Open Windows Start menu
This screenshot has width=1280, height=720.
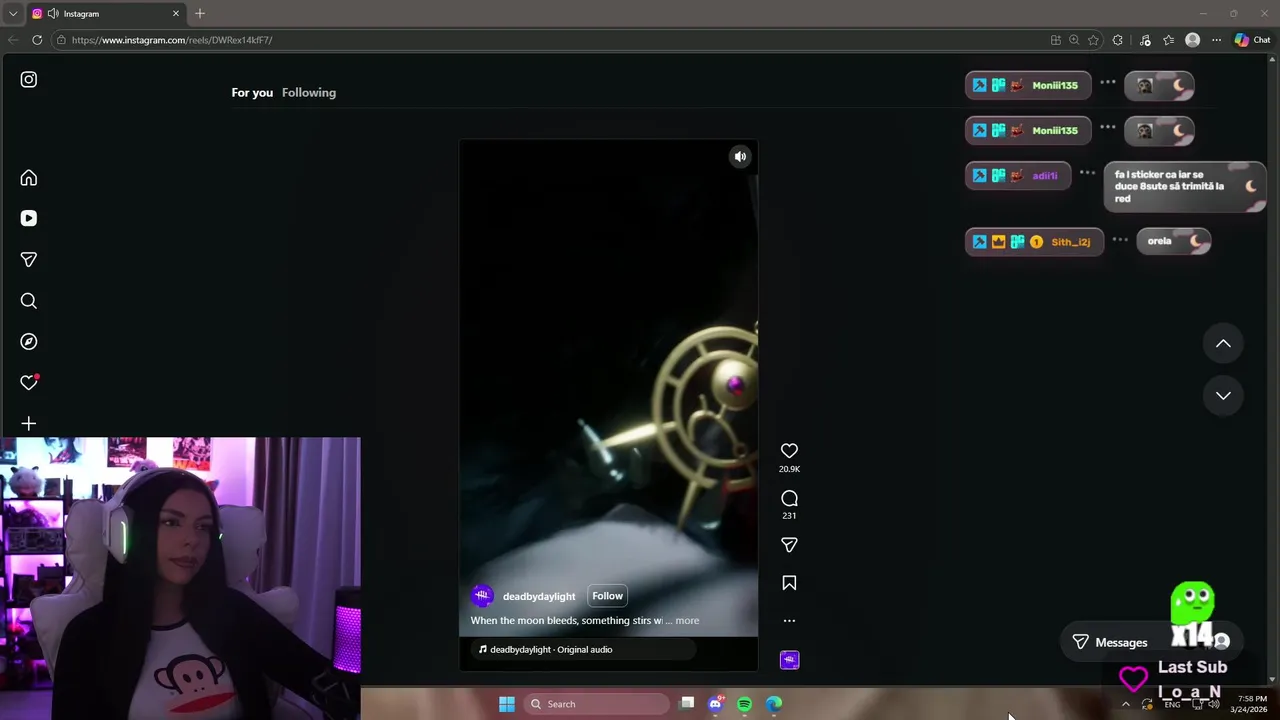click(x=507, y=704)
